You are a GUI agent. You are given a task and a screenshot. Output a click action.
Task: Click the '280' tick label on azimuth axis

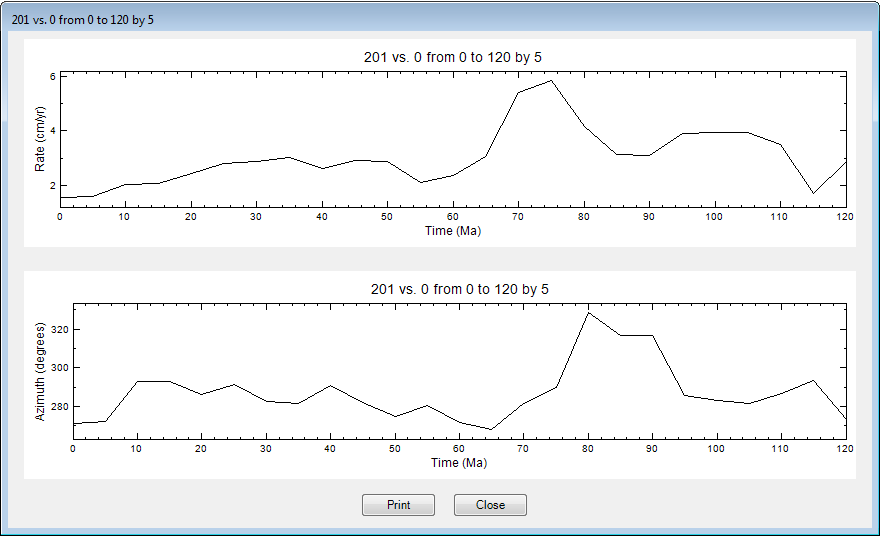[59, 406]
